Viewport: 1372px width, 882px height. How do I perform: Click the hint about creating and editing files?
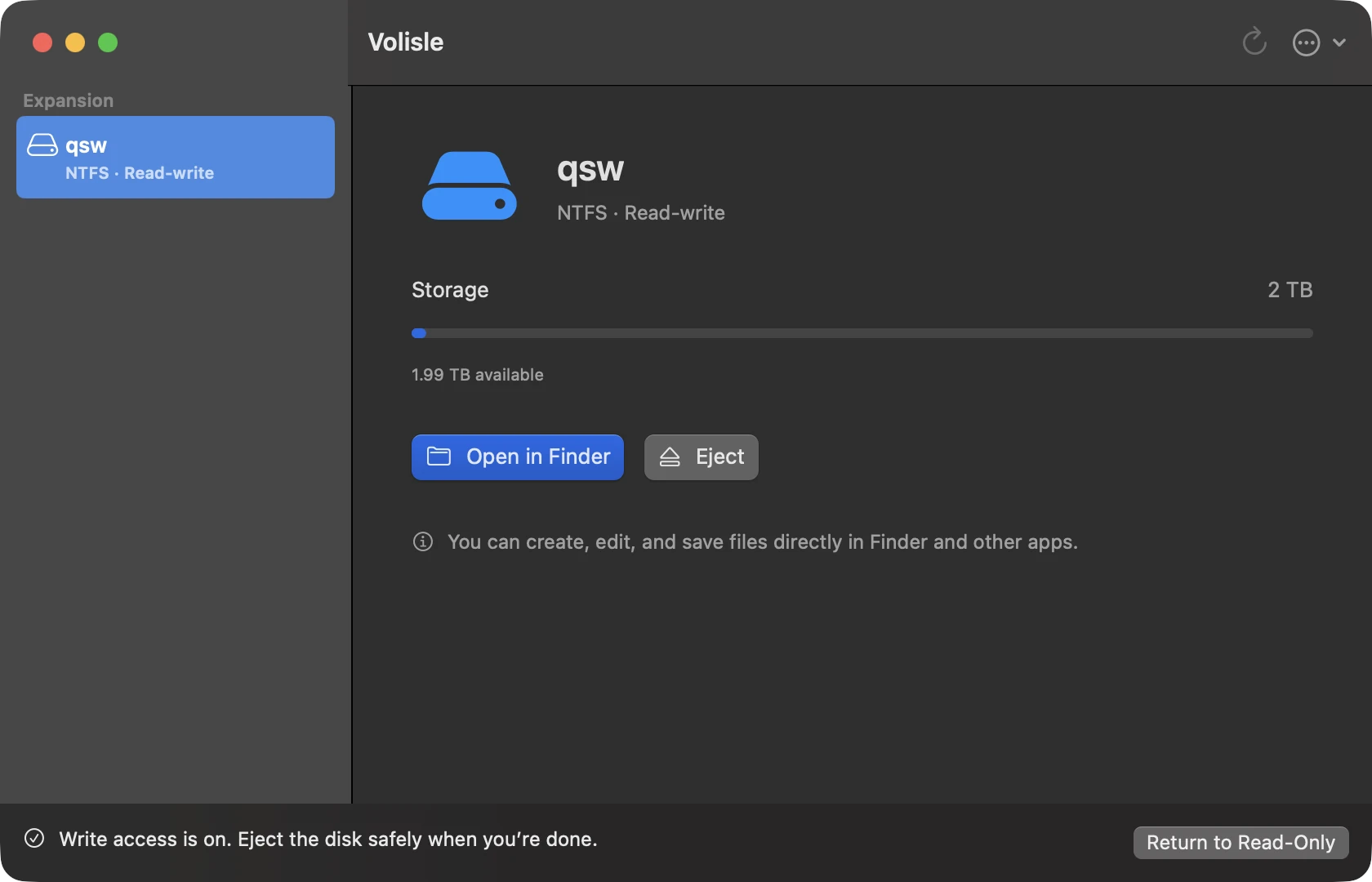[x=763, y=542]
